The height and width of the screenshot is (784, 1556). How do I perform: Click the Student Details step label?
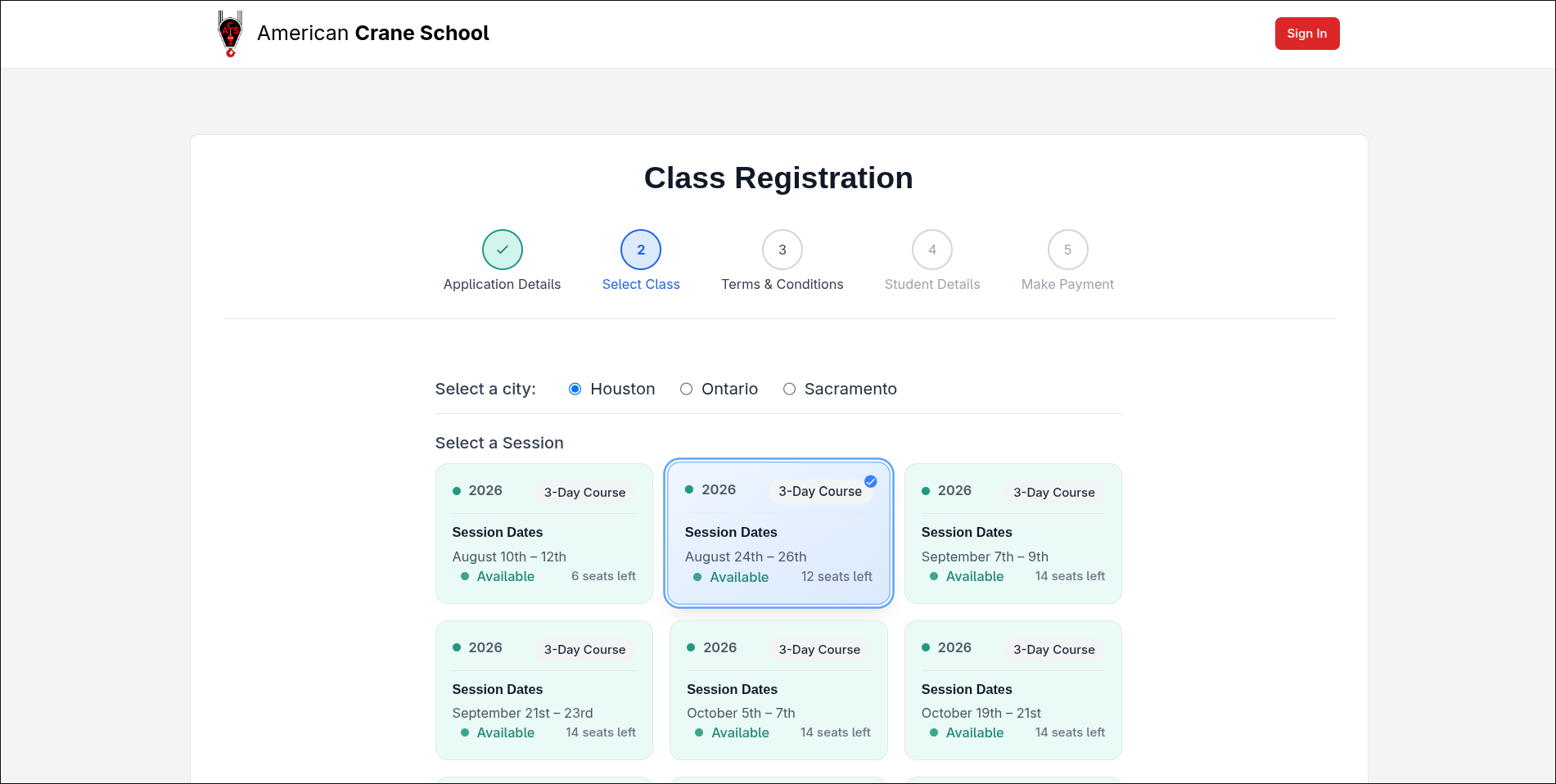pyautogui.click(x=932, y=284)
